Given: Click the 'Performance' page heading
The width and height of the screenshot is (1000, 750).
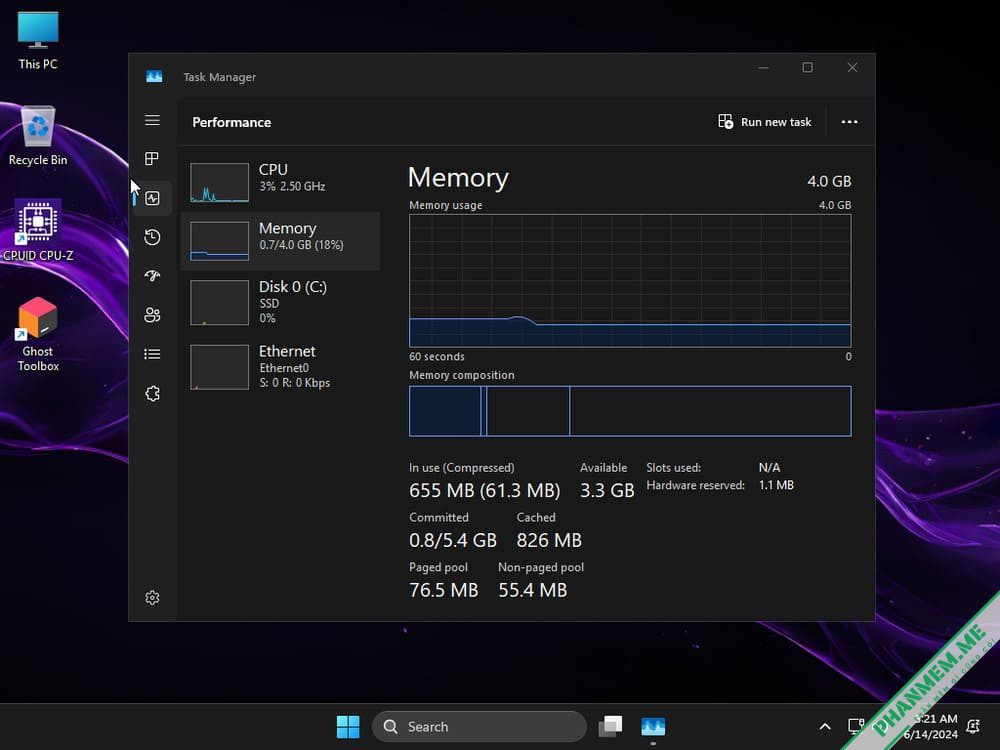Looking at the screenshot, I should [x=232, y=122].
